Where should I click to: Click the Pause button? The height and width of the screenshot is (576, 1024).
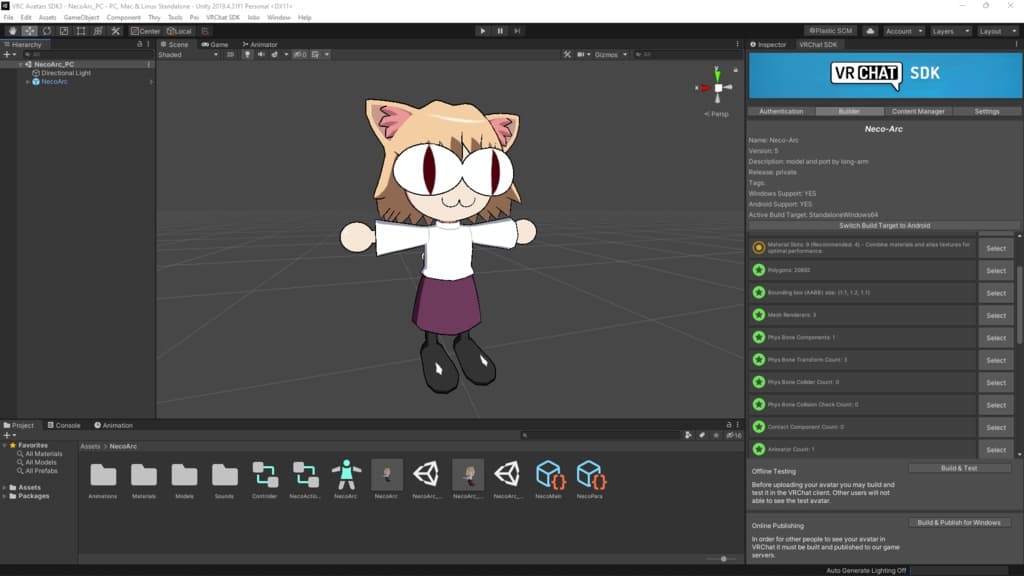point(501,31)
